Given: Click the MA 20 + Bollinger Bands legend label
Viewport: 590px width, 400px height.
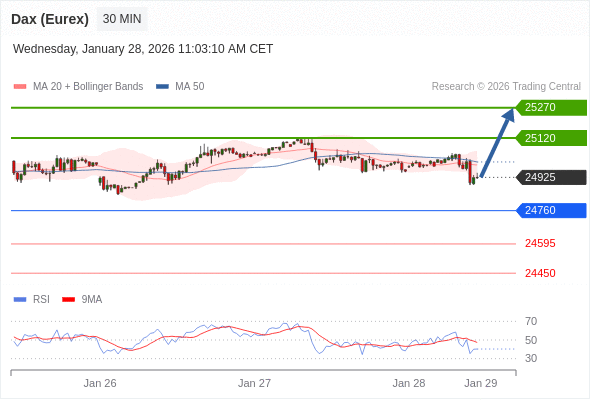Looking at the screenshot, I should (88, 87).
